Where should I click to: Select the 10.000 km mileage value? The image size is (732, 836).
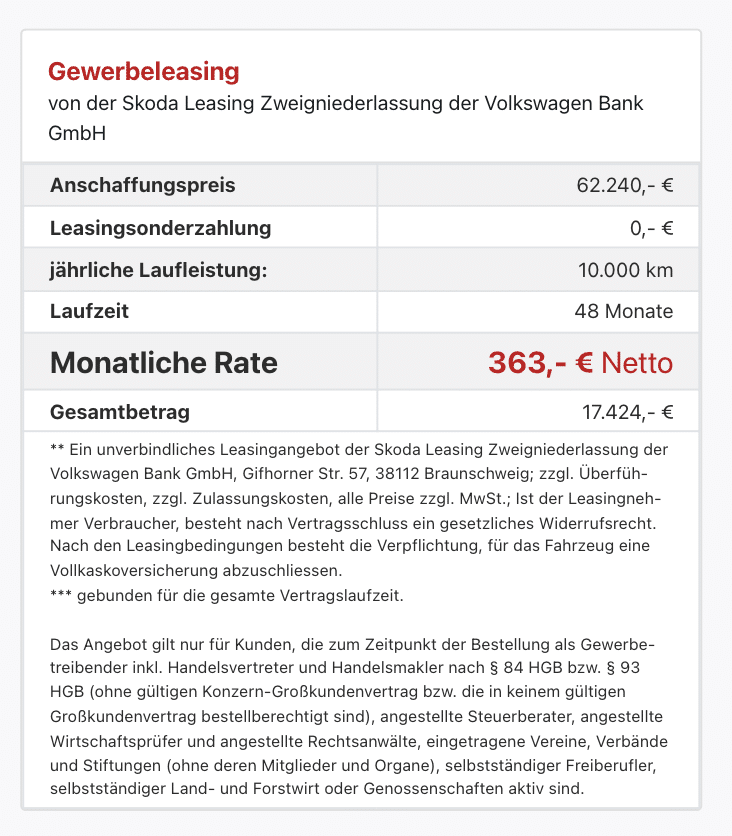(625, 270)
